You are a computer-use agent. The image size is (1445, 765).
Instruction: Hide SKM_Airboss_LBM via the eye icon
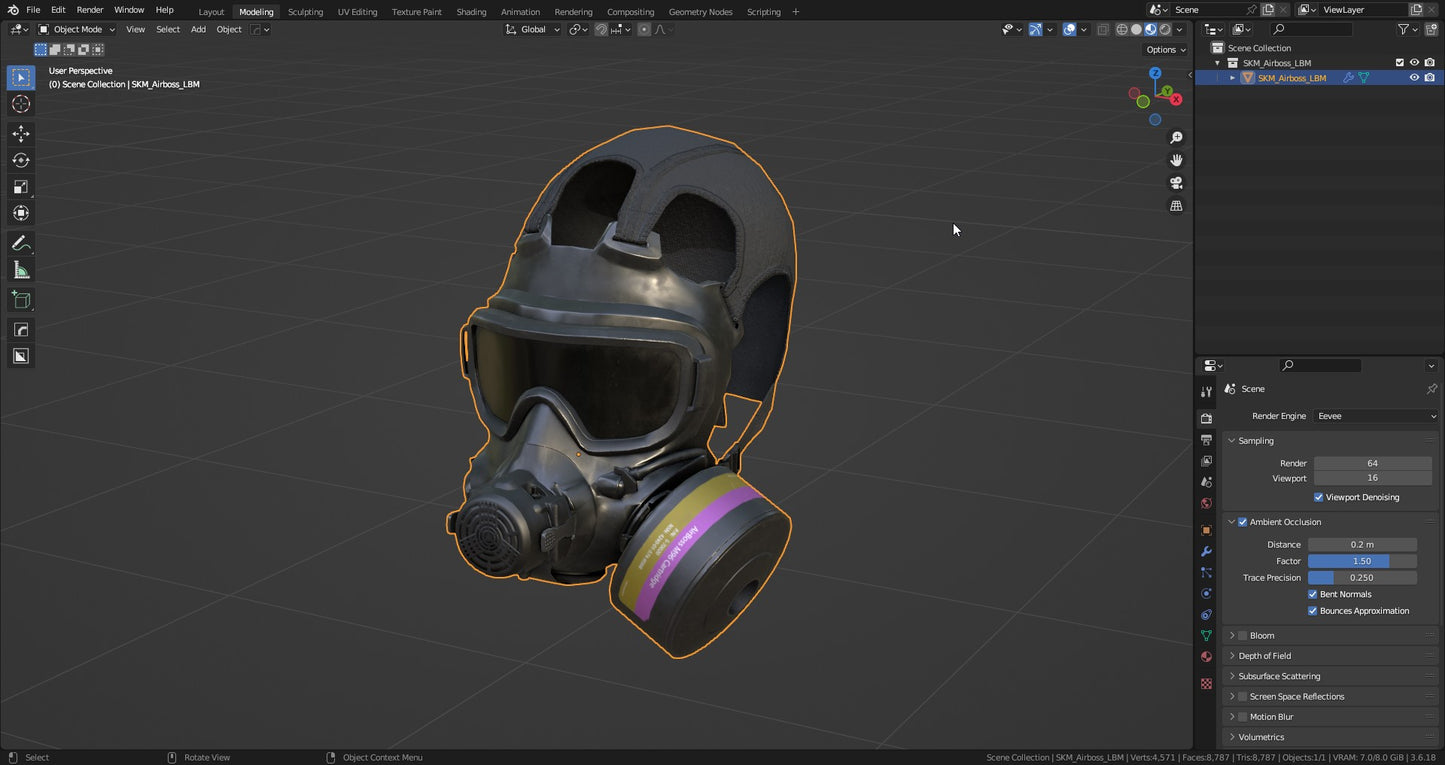point(1414,77)
